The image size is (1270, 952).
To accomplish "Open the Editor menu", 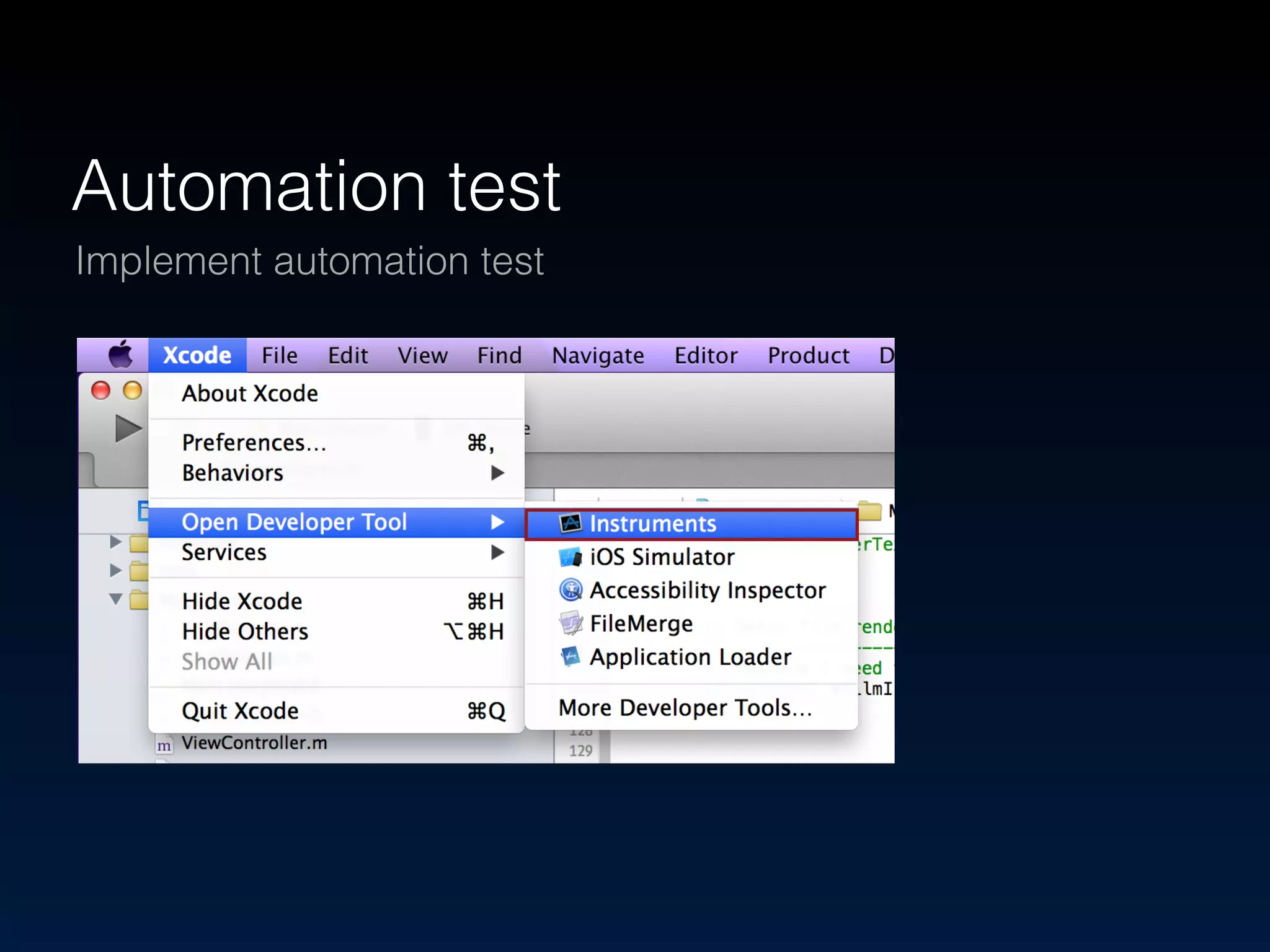I will (x=706, y=355).
